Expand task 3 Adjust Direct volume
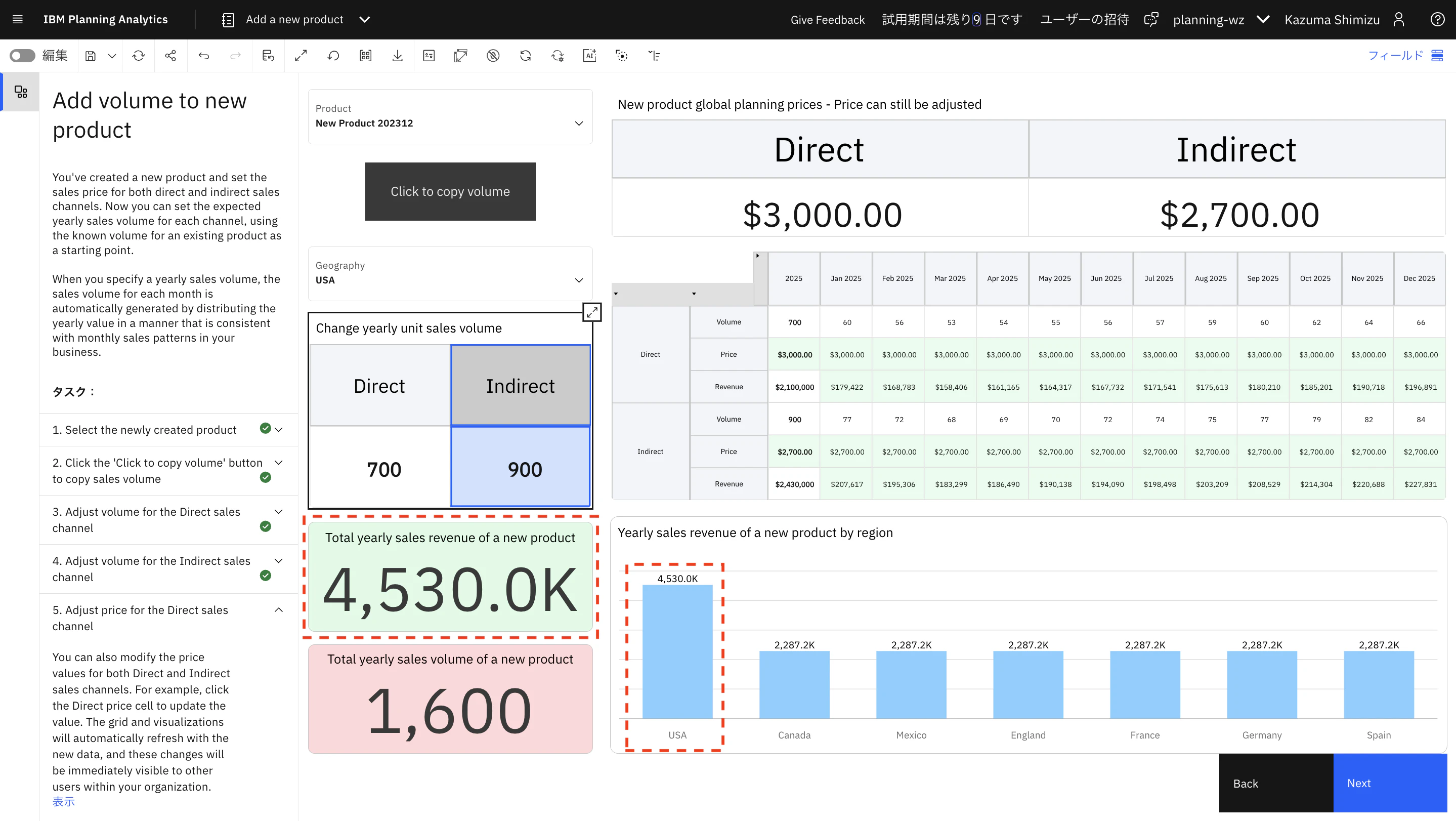The height and width of the screenshot is (821, 1456). pos(279,512)
